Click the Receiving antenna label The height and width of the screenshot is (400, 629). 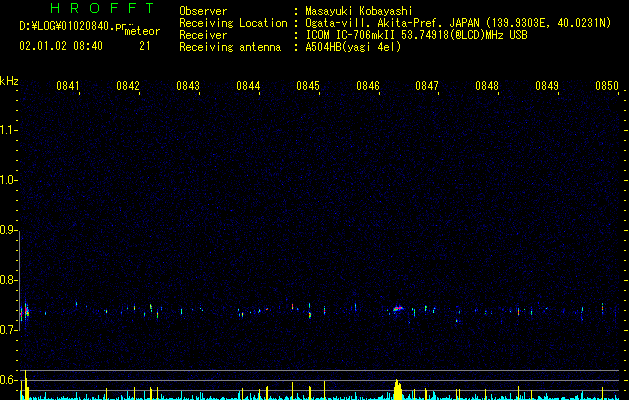tap(230, 47)
